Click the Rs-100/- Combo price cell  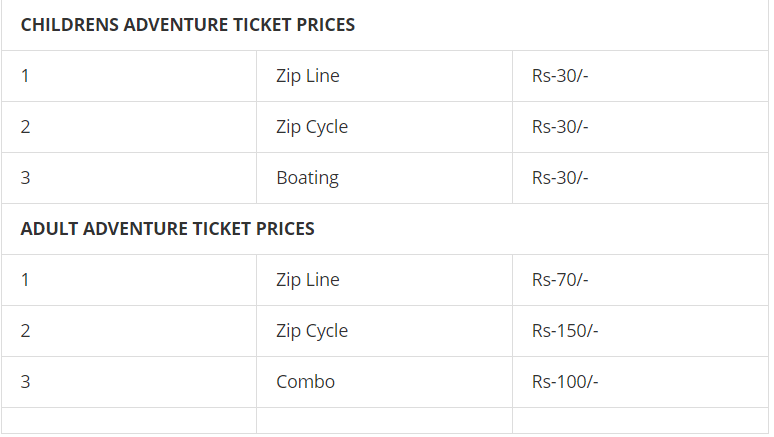(x=565, y=382)
